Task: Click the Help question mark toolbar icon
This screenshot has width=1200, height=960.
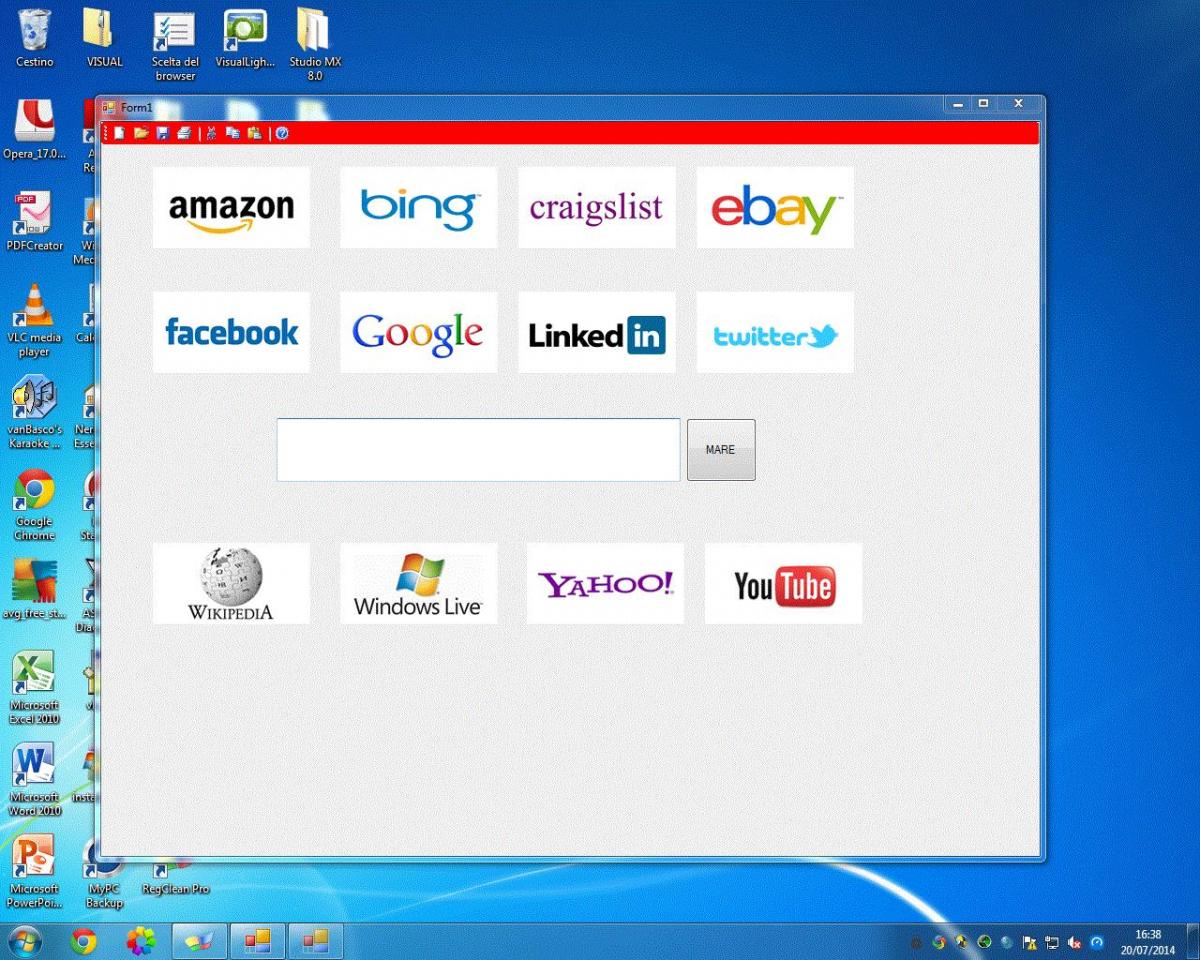Action: pyautogui.click(x=282, y=133)
